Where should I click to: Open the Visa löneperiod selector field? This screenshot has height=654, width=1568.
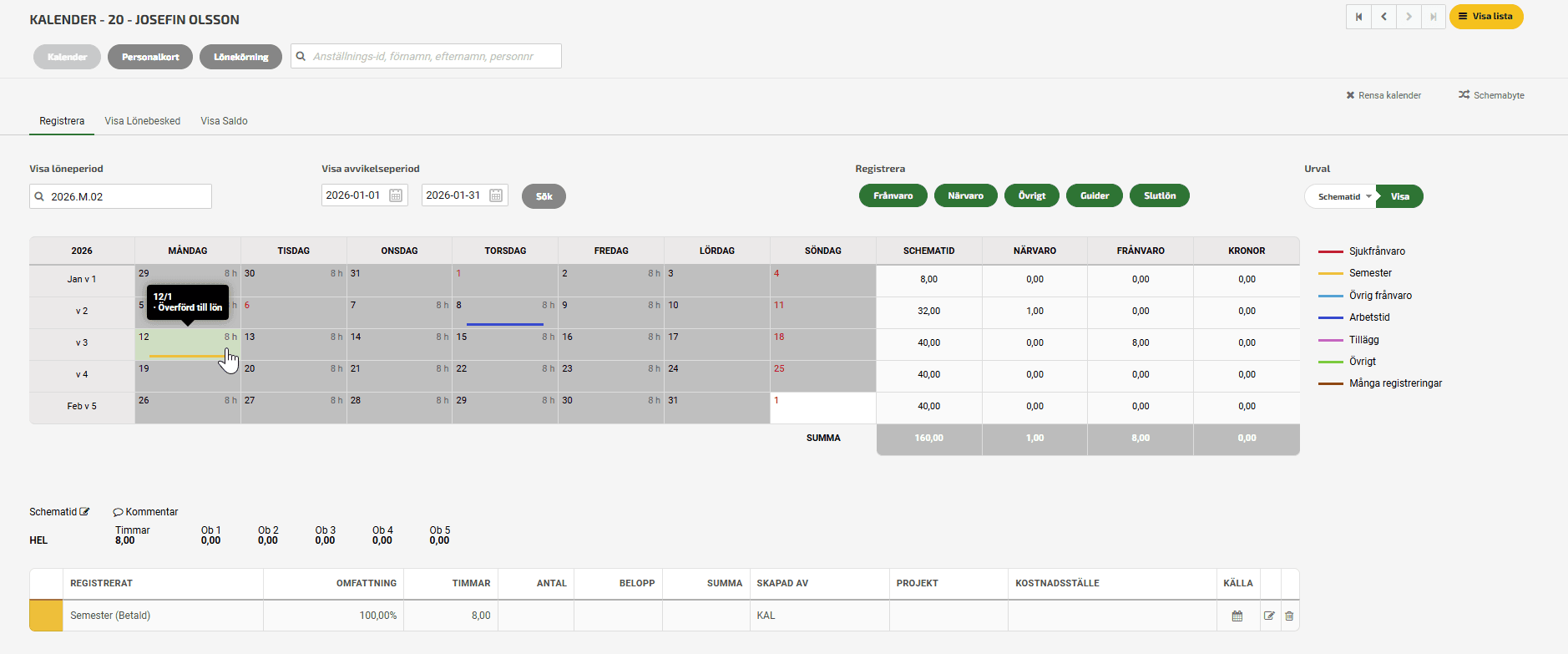120,197
